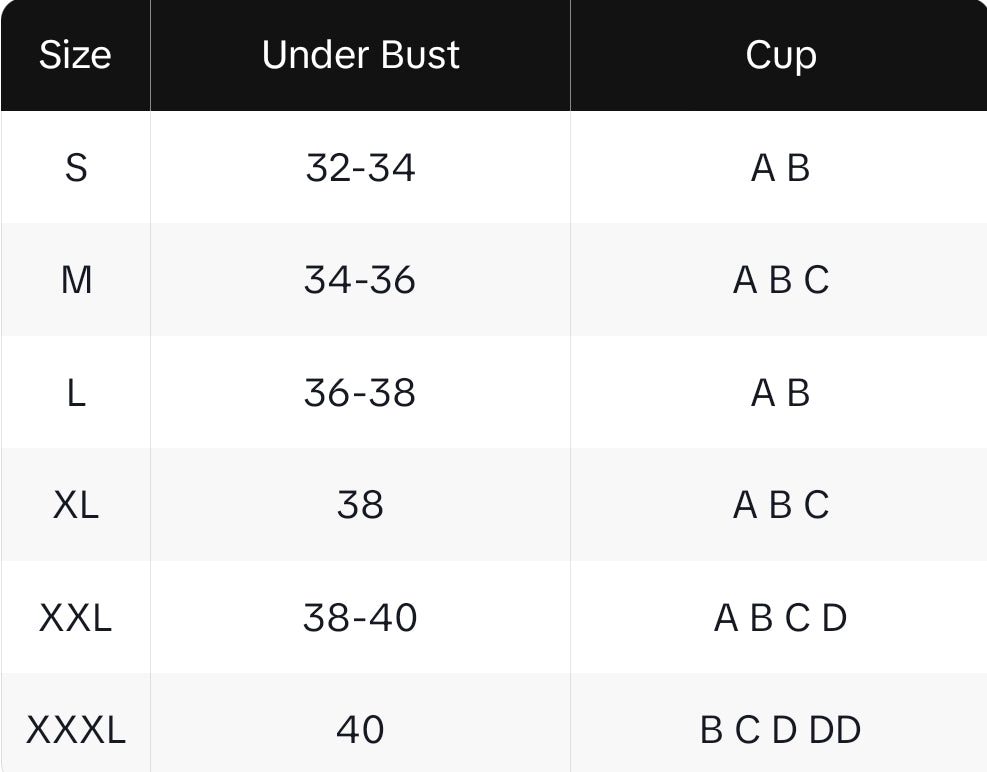Select the S size cell
This screenshot has height=772, width=987.
click(x=76, y=168)
